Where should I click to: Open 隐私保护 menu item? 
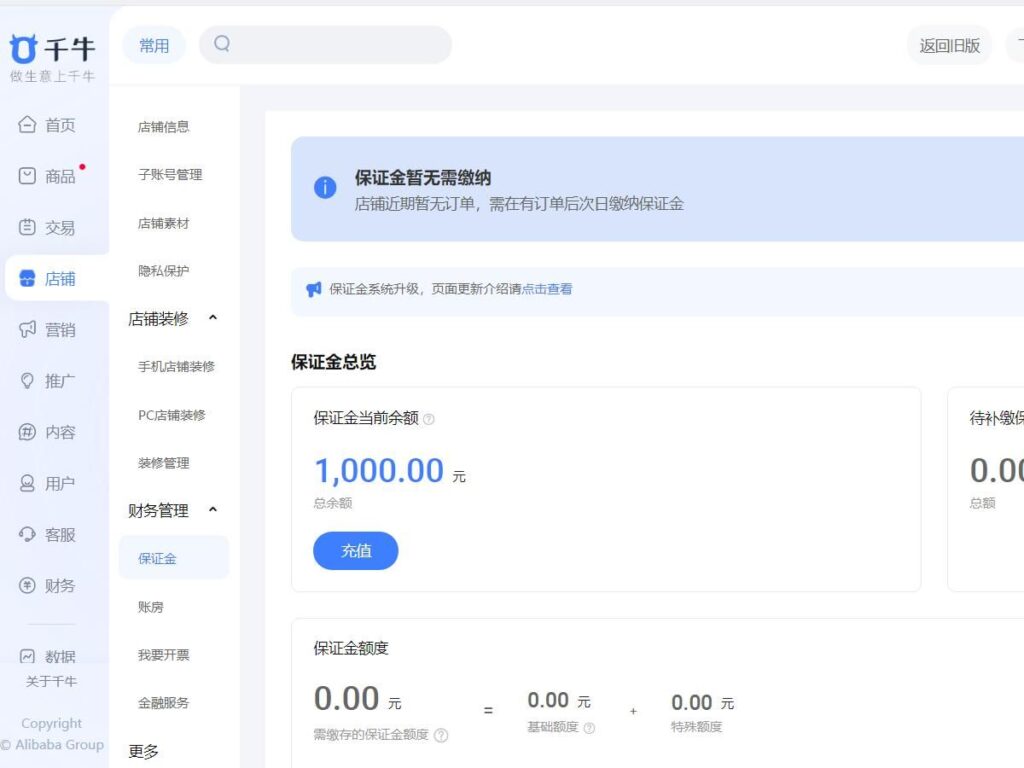[x=163, y=271]
